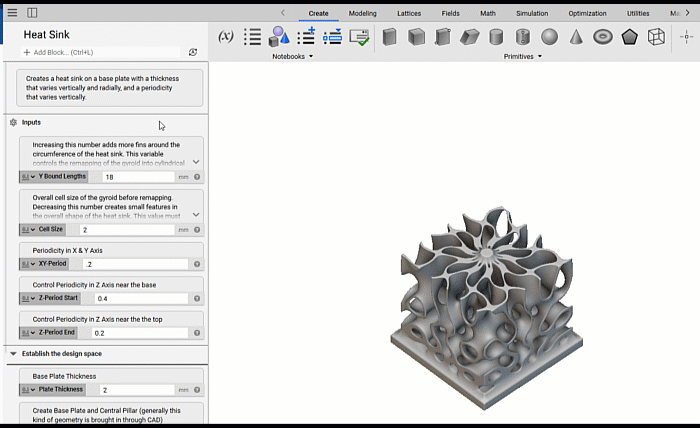The height and width of the screenshot is (428, 700).
Task: Collapse the Establish the design space section
Action: pos(13,353)
